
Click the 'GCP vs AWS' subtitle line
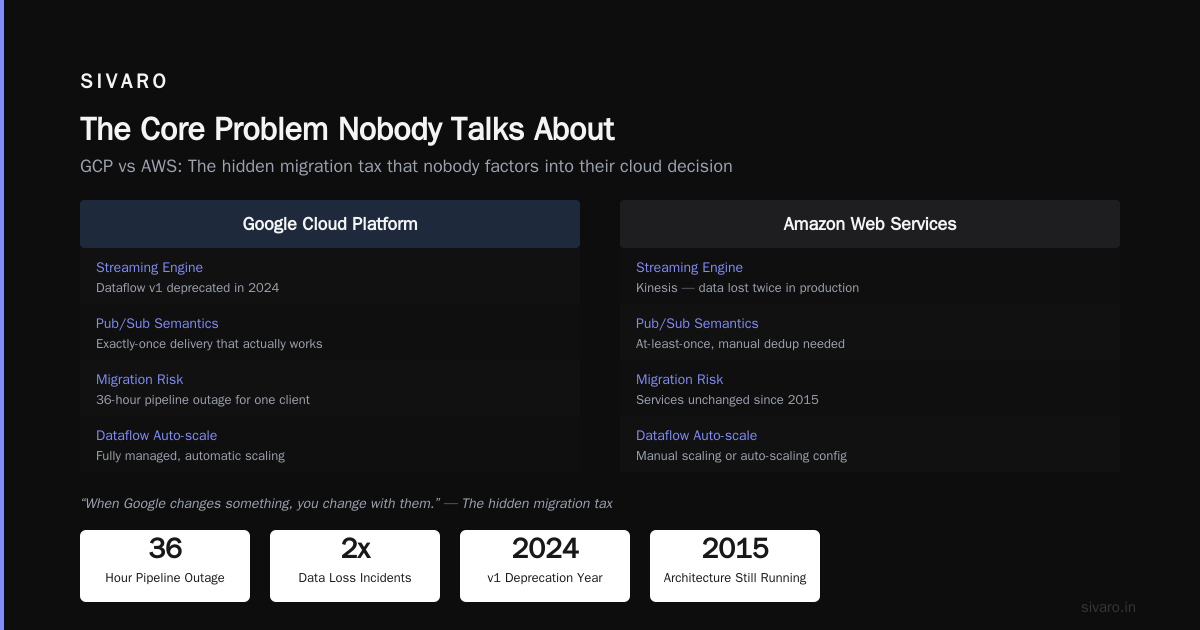[406, 166]
